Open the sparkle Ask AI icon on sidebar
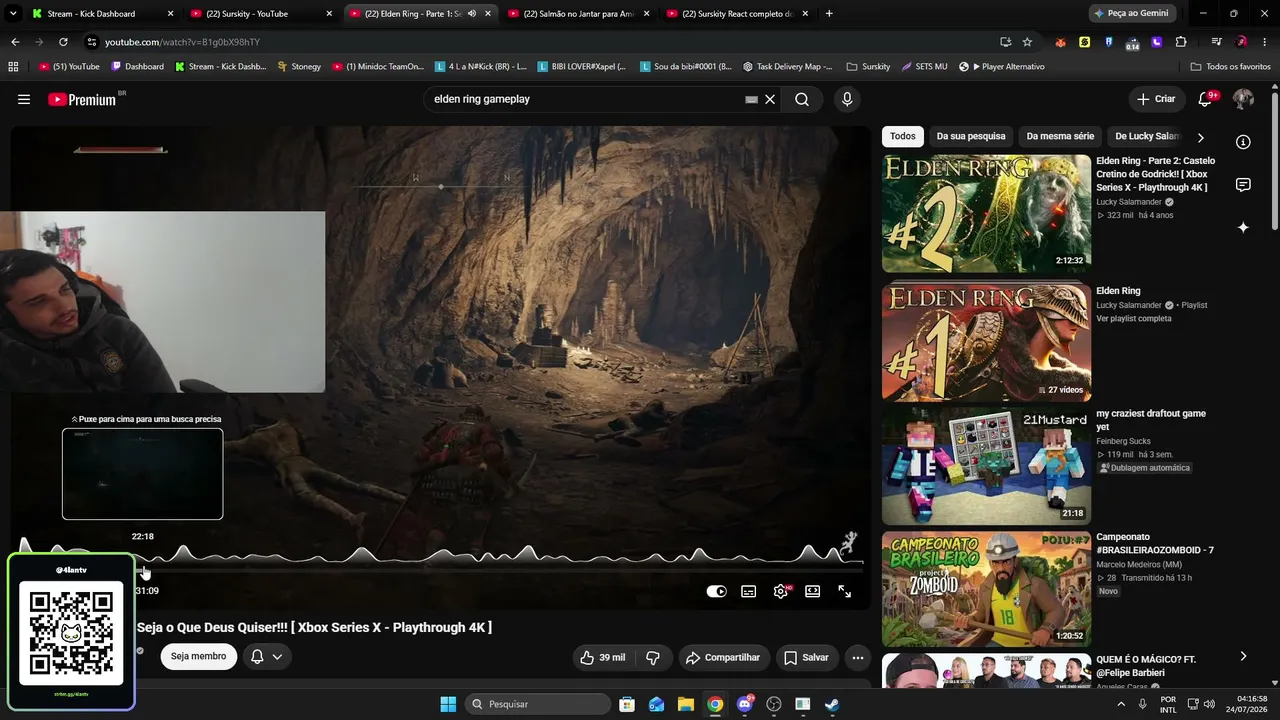The image size is (1280, 720). coord(1243,228)
